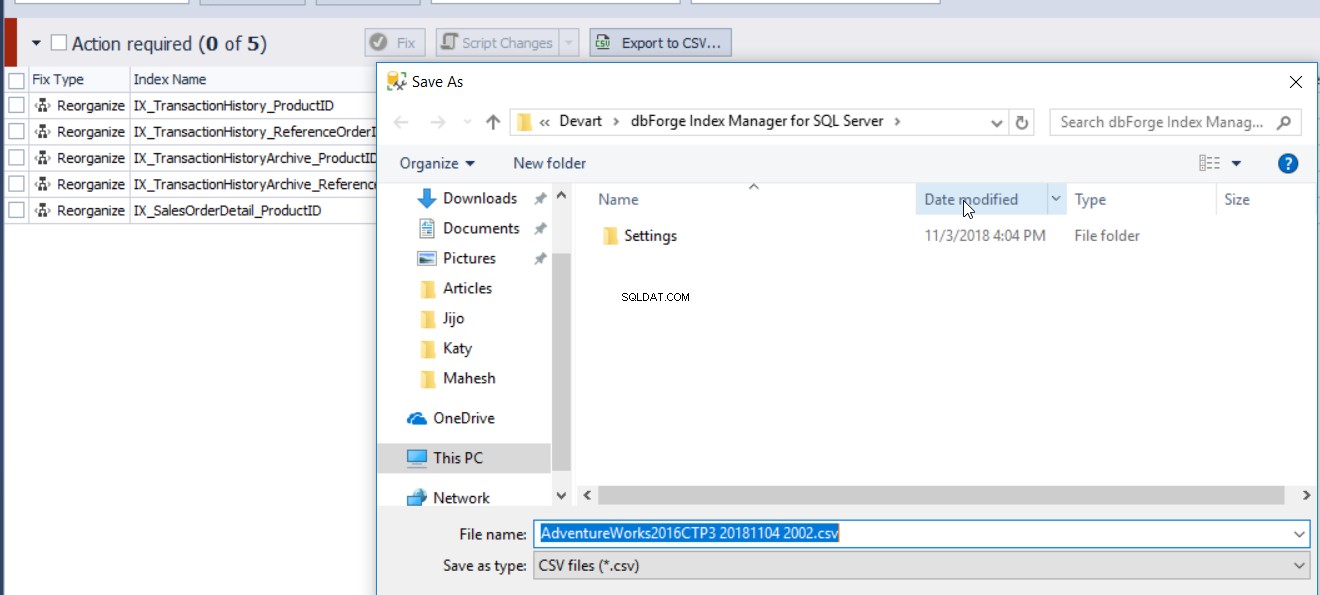Check the IX_TransactionHistoryArchive_ProductID row checkbox
Viewport: 1320px width, 595px height.
(x=16, y=158)
